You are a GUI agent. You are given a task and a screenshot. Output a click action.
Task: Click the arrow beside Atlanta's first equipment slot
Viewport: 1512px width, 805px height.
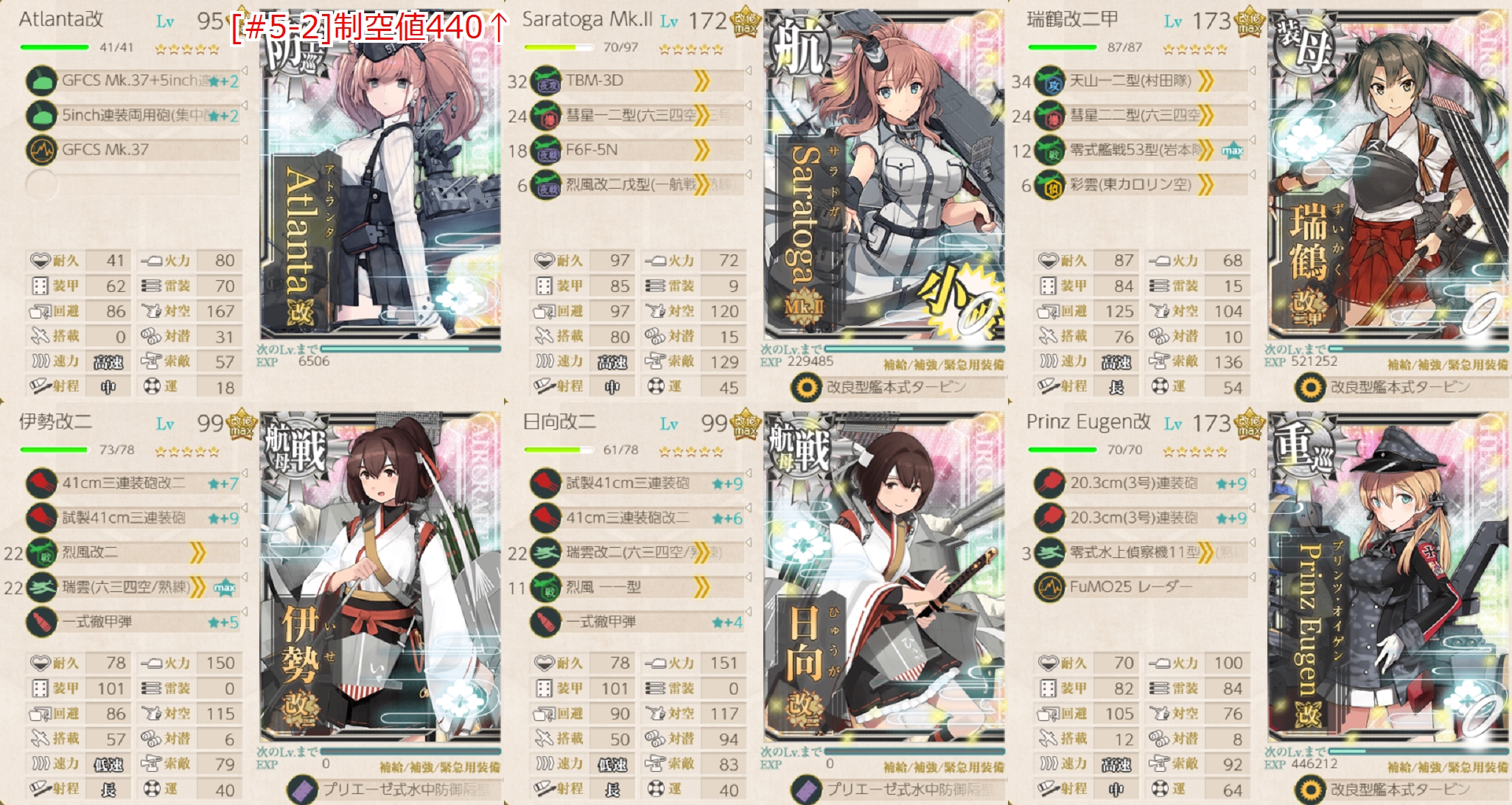[x=245, y=71]
